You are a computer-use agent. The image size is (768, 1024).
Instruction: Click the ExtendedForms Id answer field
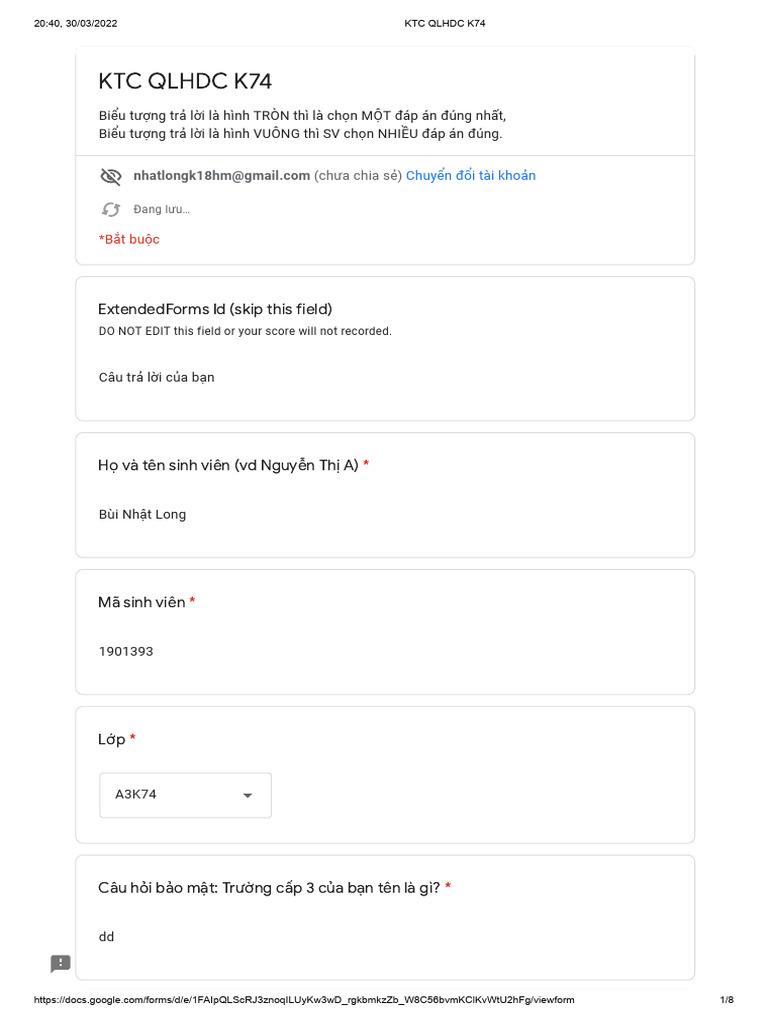157,377
